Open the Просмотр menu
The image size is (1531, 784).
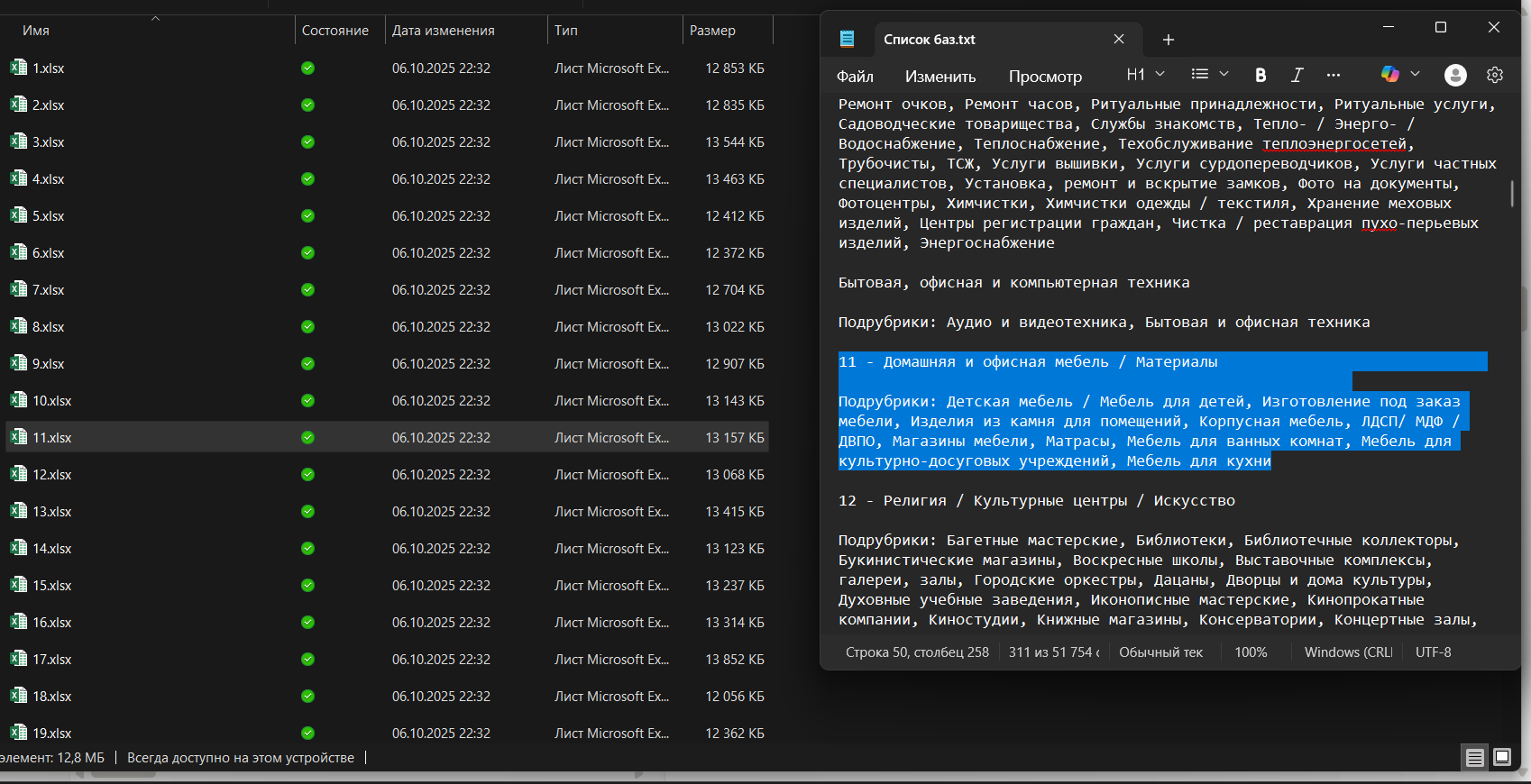[x=1045, y=77]
